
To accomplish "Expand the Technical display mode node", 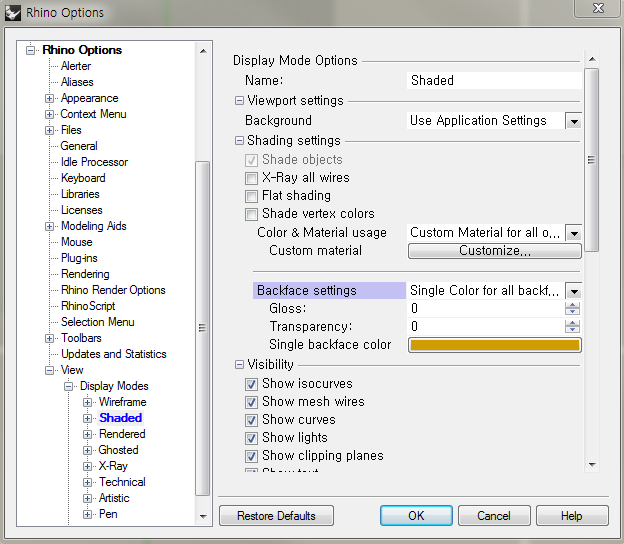I will [88, 482].
